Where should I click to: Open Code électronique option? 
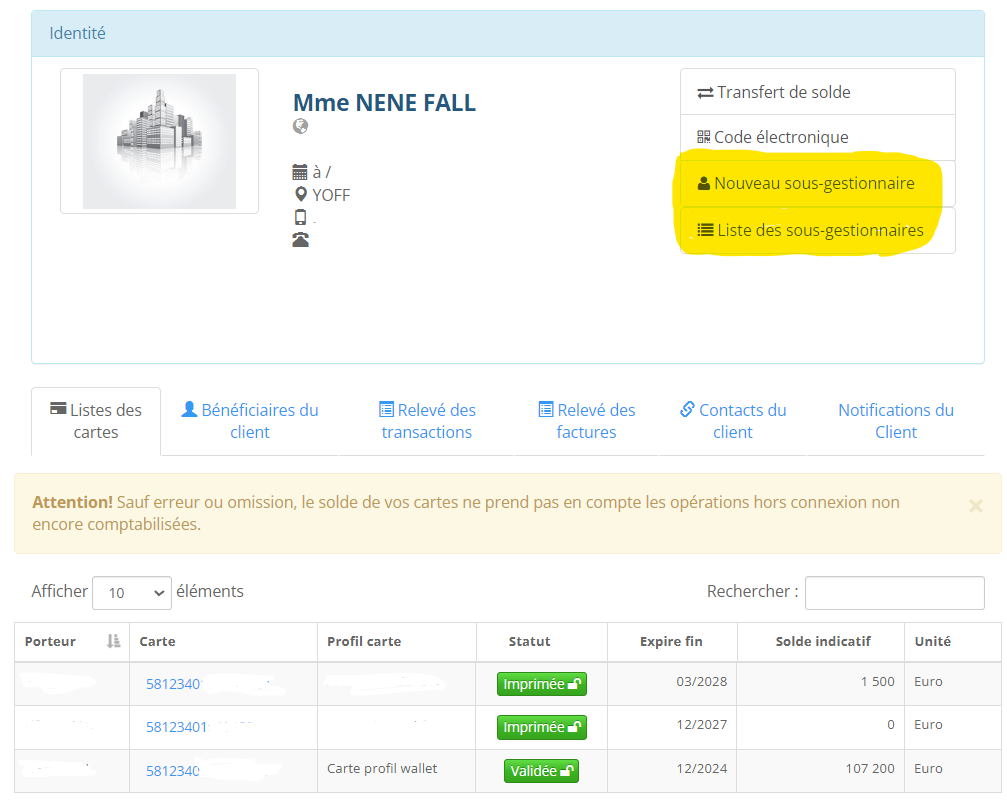point(817,137)
